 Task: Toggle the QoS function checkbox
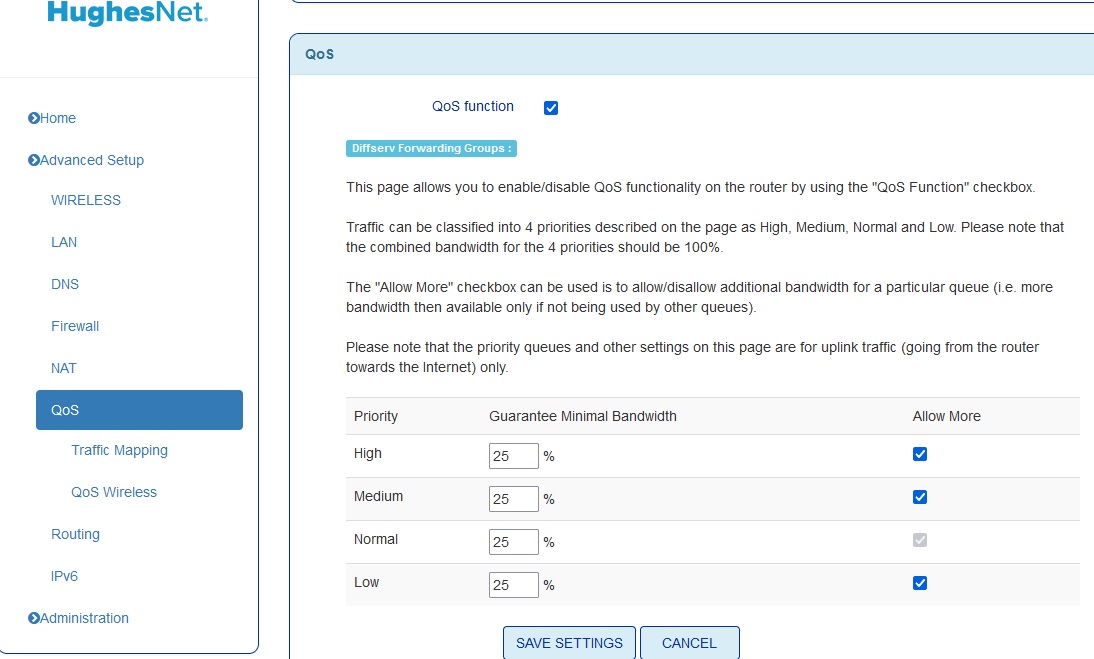551,107
